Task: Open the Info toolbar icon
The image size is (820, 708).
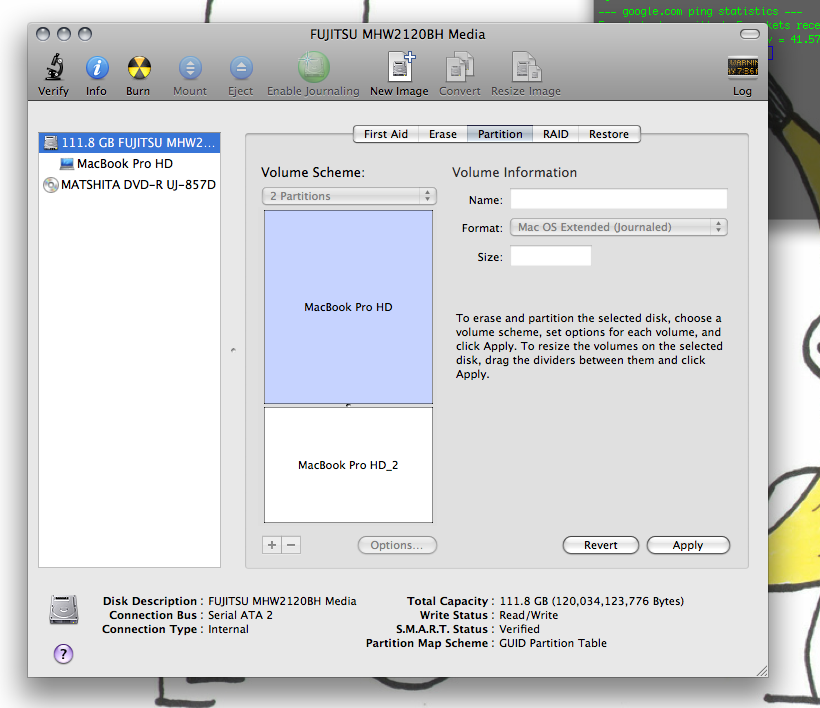Action: pyautogui.click(x=97, y=67)
